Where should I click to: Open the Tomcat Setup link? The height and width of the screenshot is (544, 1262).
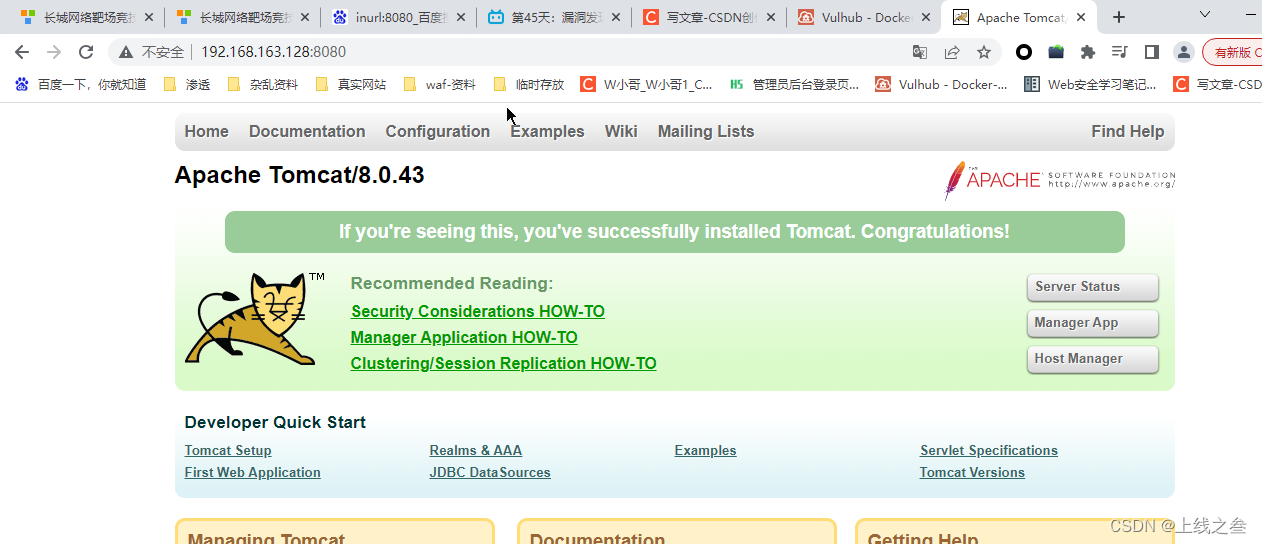pyautogui.click(x=228, y=450)
